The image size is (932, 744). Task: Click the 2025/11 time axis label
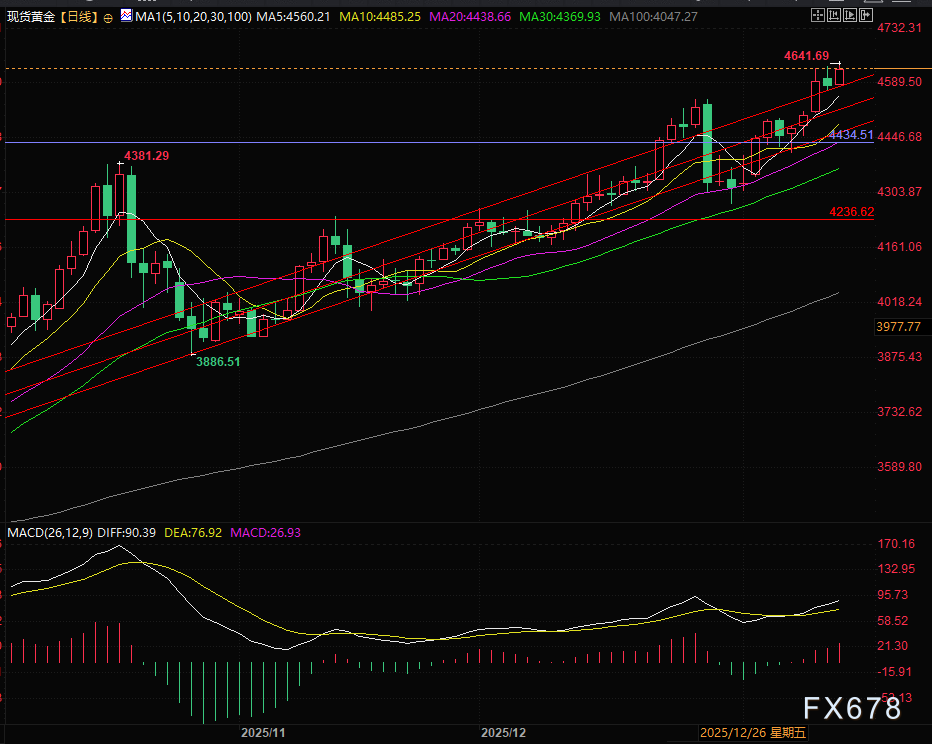pos(263,733)
